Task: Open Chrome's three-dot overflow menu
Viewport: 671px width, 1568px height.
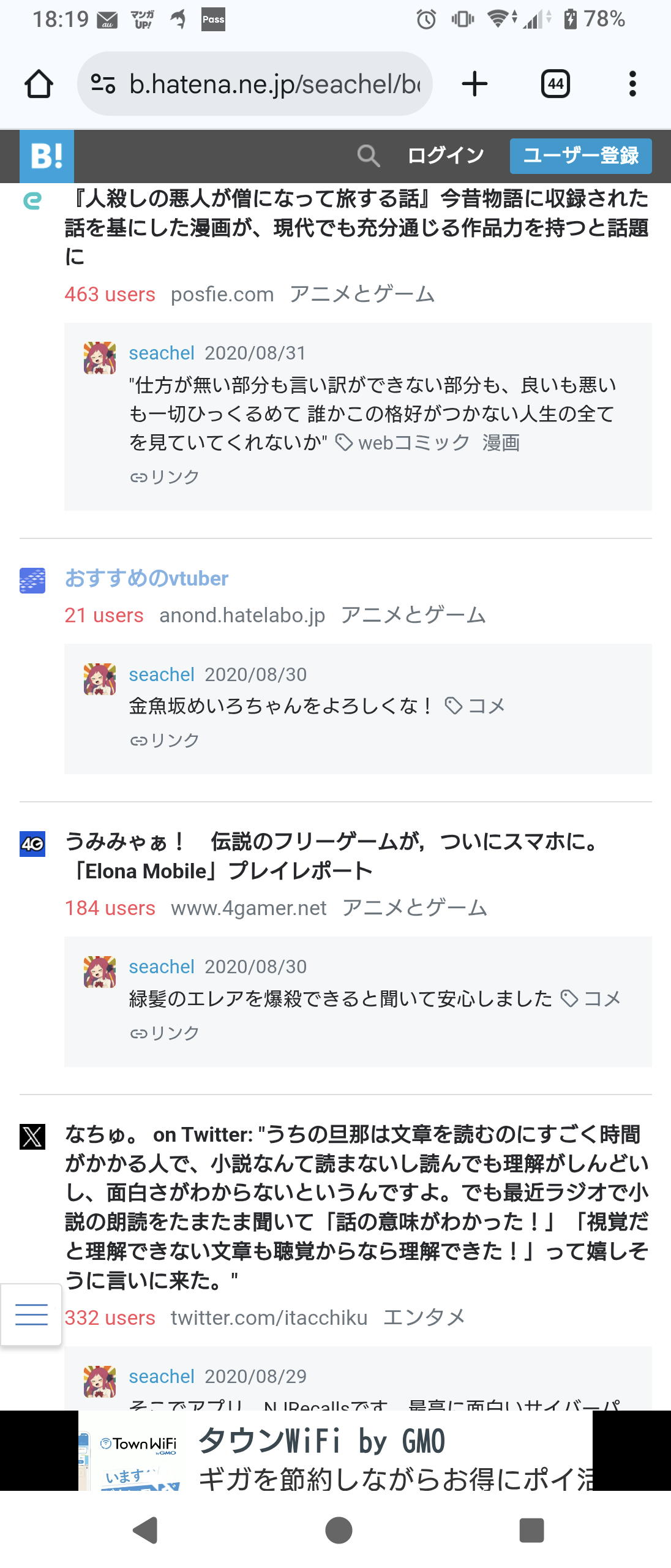Action: 632,84
